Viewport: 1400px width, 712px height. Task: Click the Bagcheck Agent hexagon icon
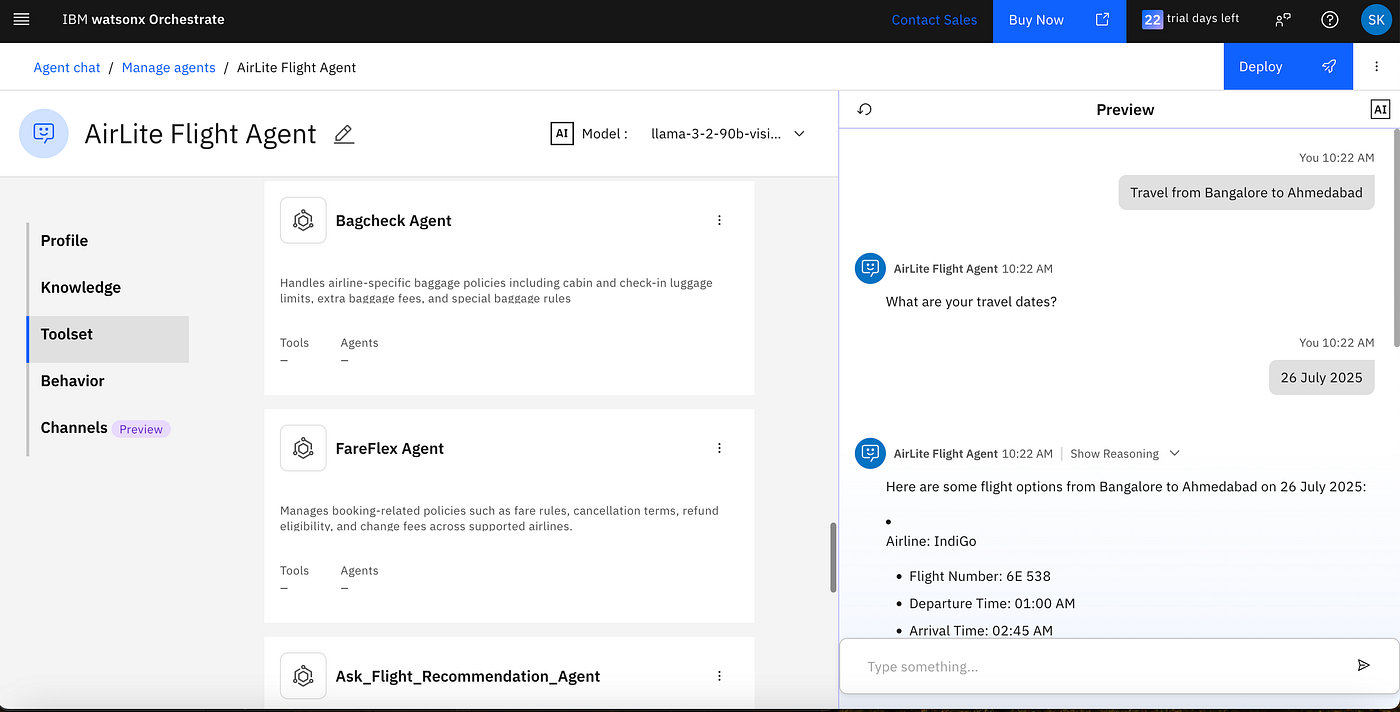303,220
